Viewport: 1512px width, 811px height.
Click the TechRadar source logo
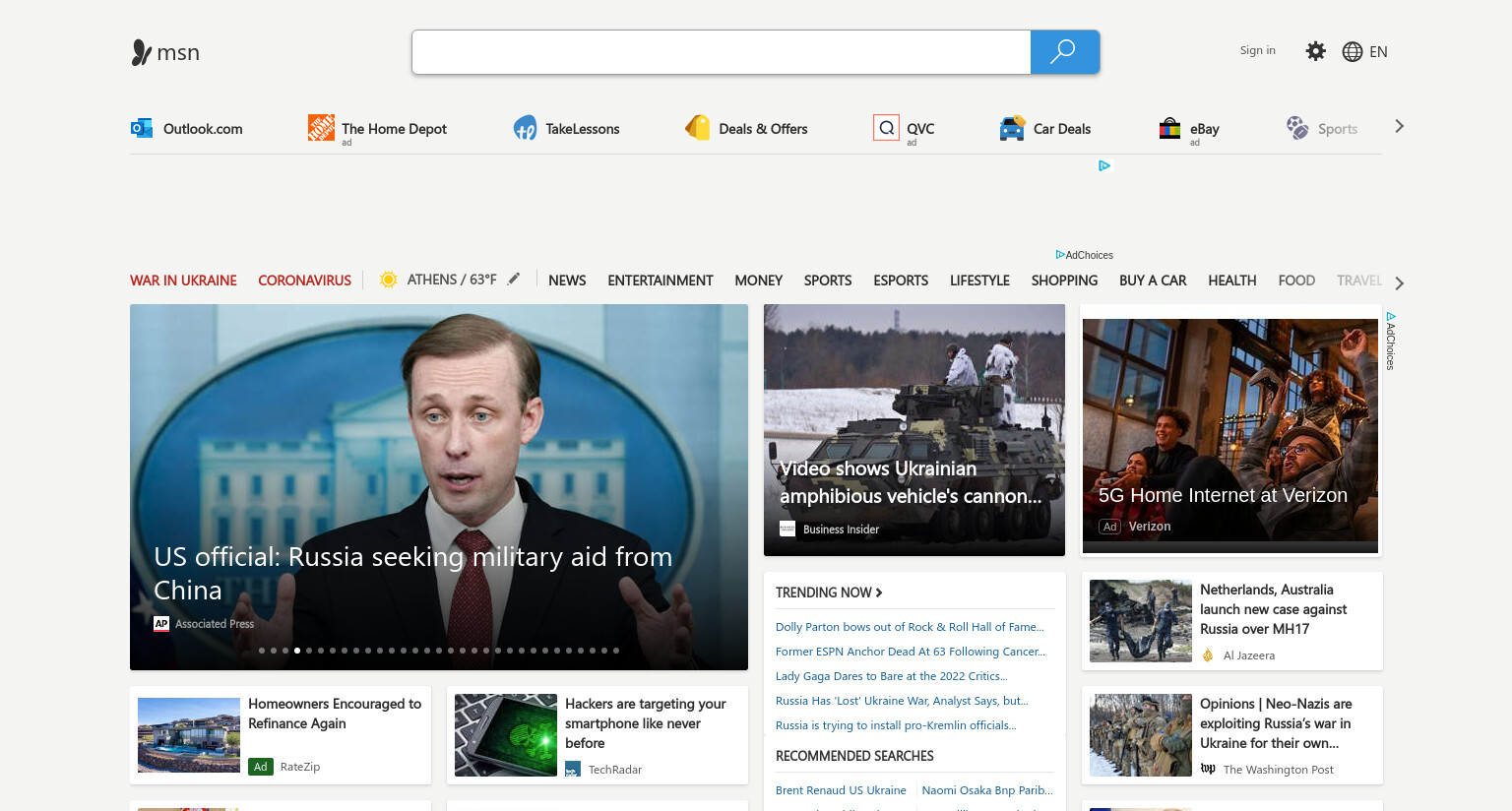[x=573, y=769]
